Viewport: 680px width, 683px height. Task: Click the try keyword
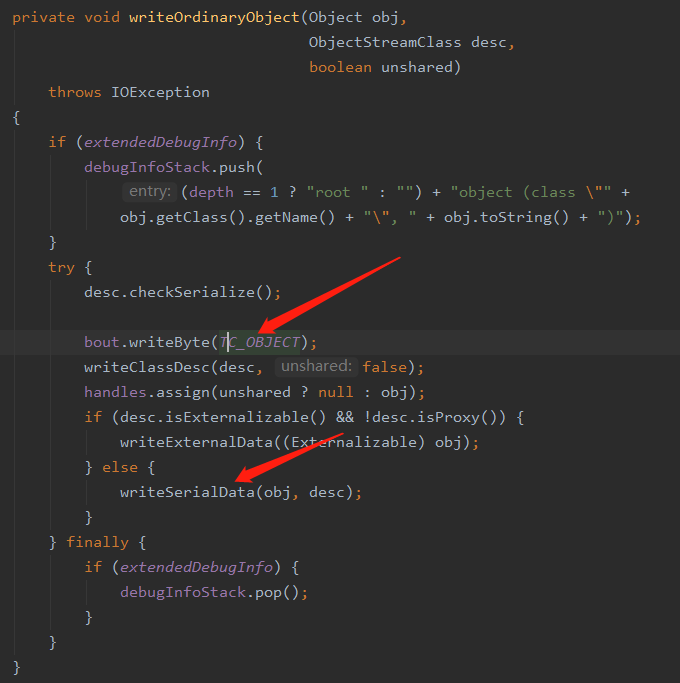point(61,267)
